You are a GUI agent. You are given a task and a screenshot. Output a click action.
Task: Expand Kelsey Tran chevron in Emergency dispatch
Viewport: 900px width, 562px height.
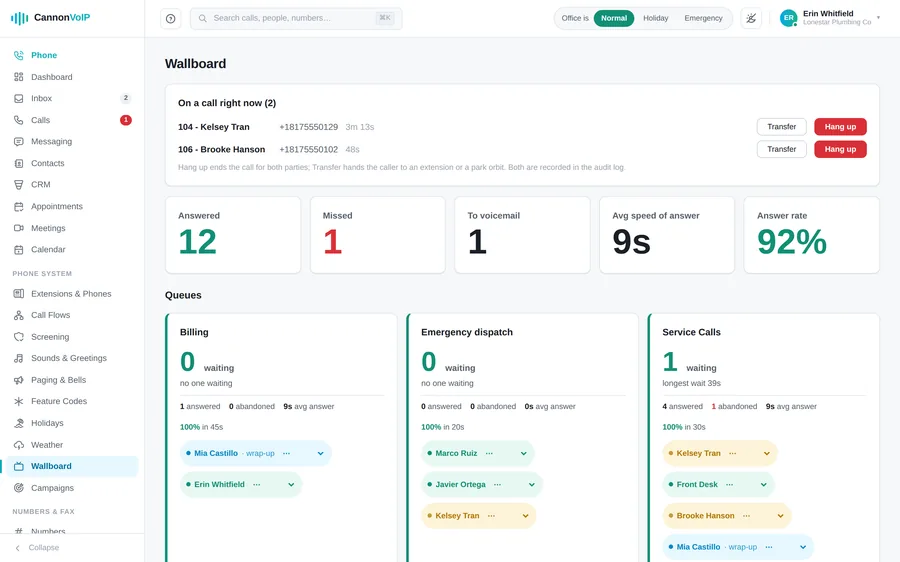(525, 516)
